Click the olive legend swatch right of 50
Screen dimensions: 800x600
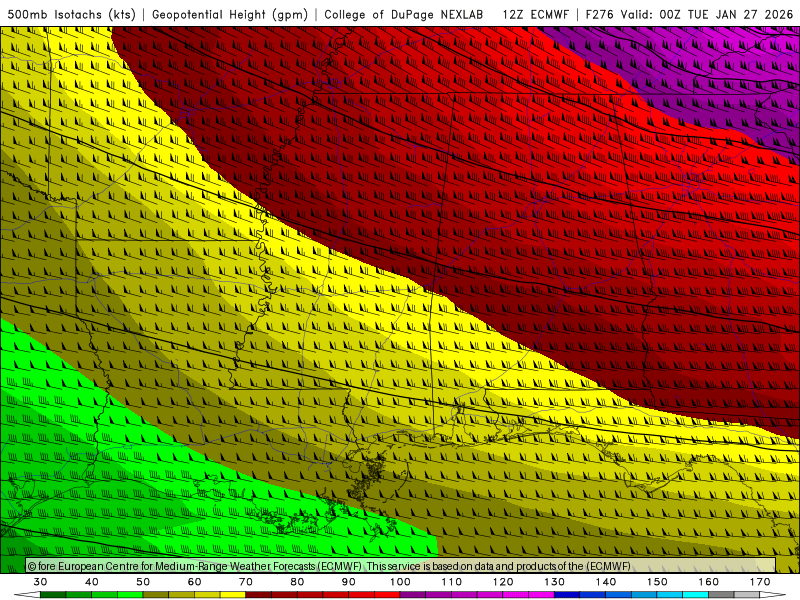(x=156, y=595)
